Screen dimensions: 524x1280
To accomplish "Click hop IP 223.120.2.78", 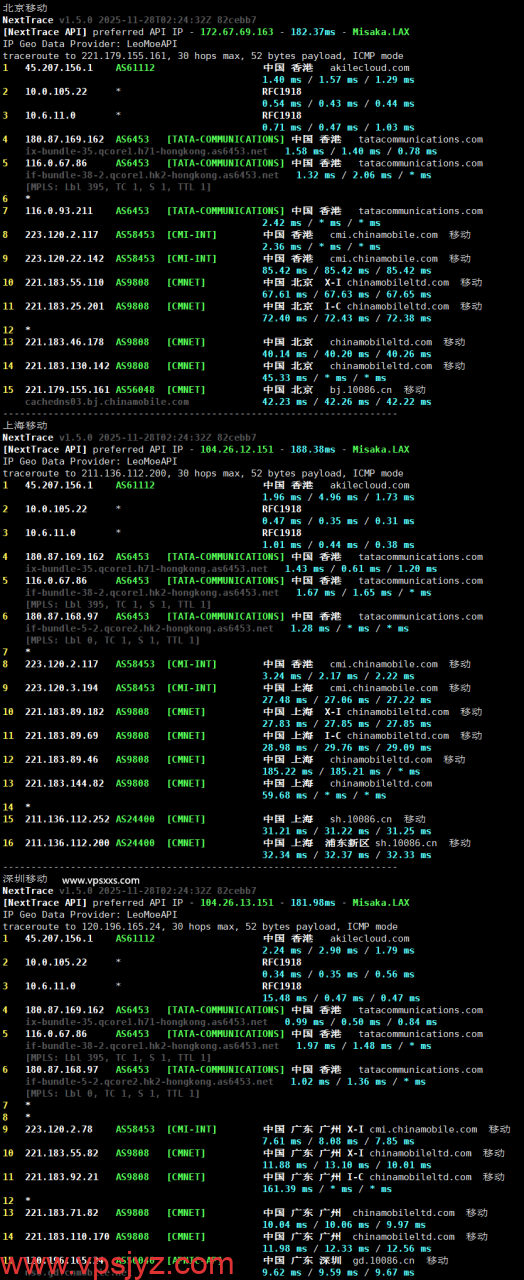I will (59, 1129).
